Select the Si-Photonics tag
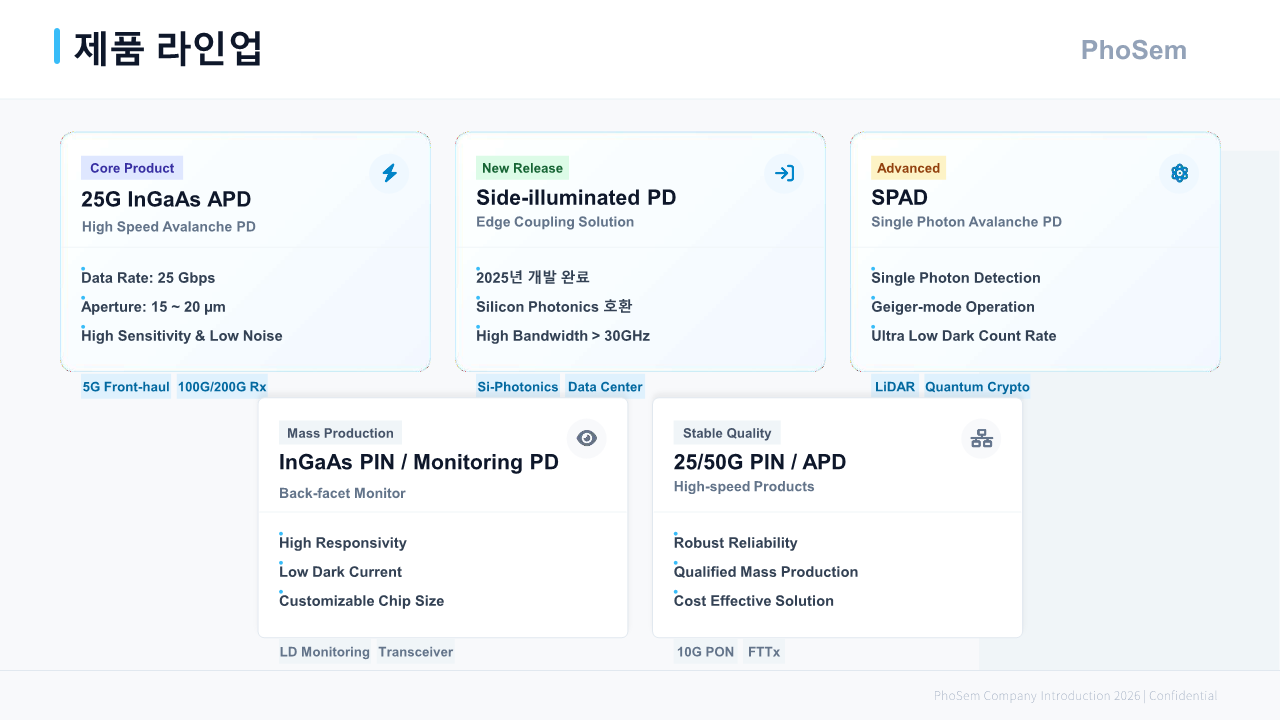This screenshot has width=1280, height=720. click(x=517, y=387)
